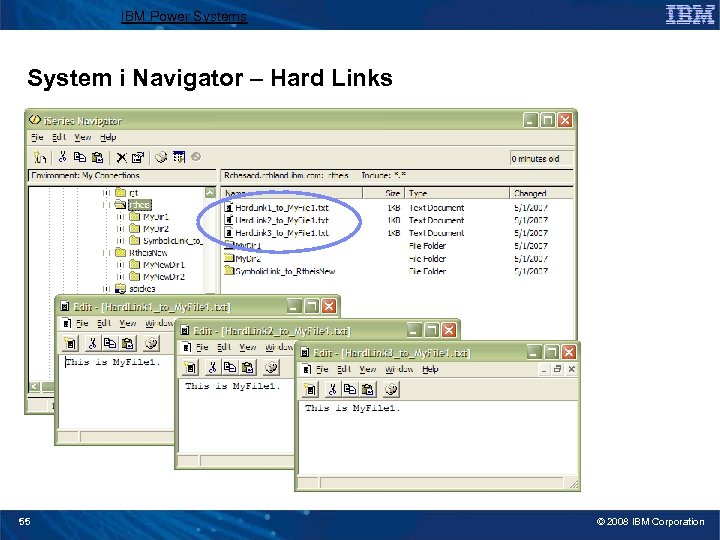Click New document icon in HardLink1 editor
Screen dimensions: 720x540
point(71,343)
